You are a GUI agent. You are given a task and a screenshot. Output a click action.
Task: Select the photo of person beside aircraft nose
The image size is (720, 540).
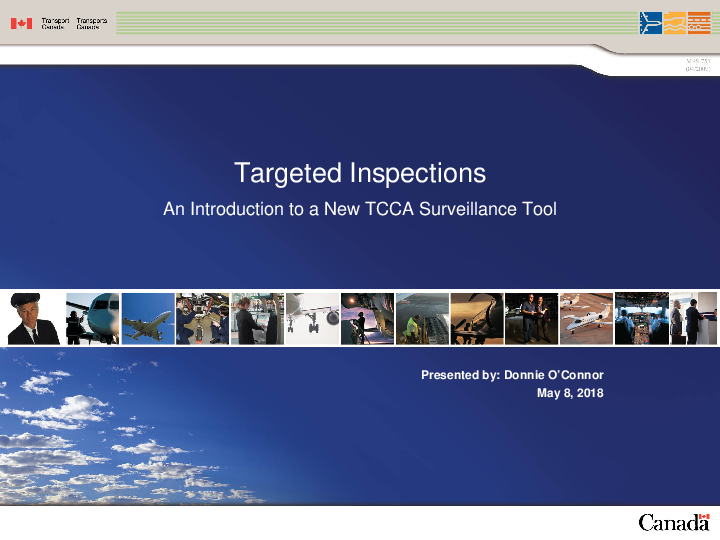pos(92,319)
